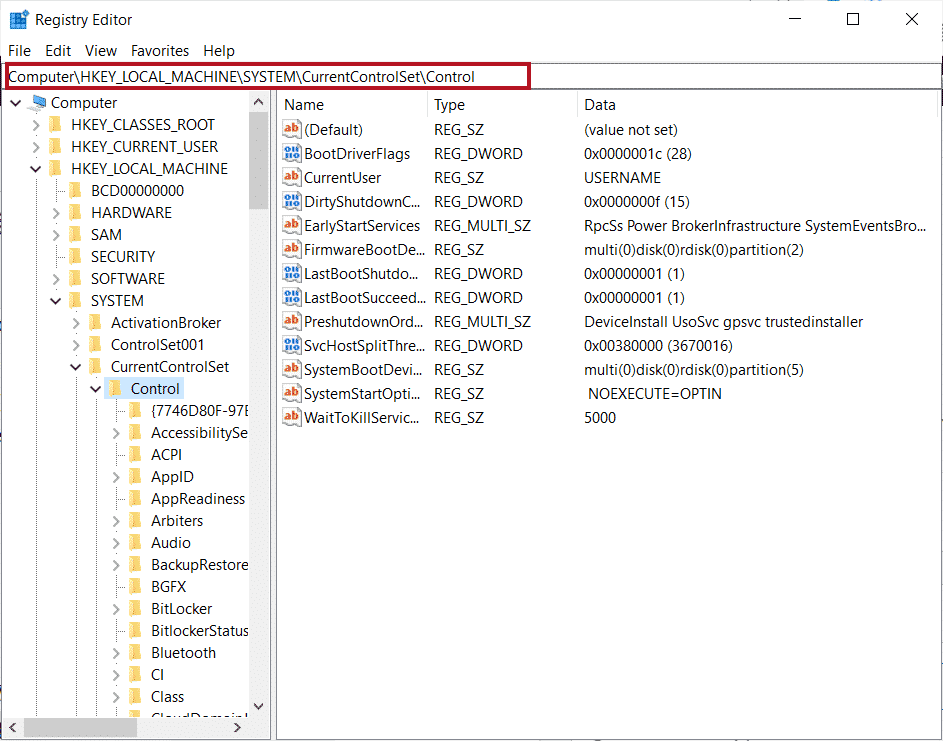Click the HKEY_CLASSES_ROOT folder icon
943x741 pixels.
point(55,125)
